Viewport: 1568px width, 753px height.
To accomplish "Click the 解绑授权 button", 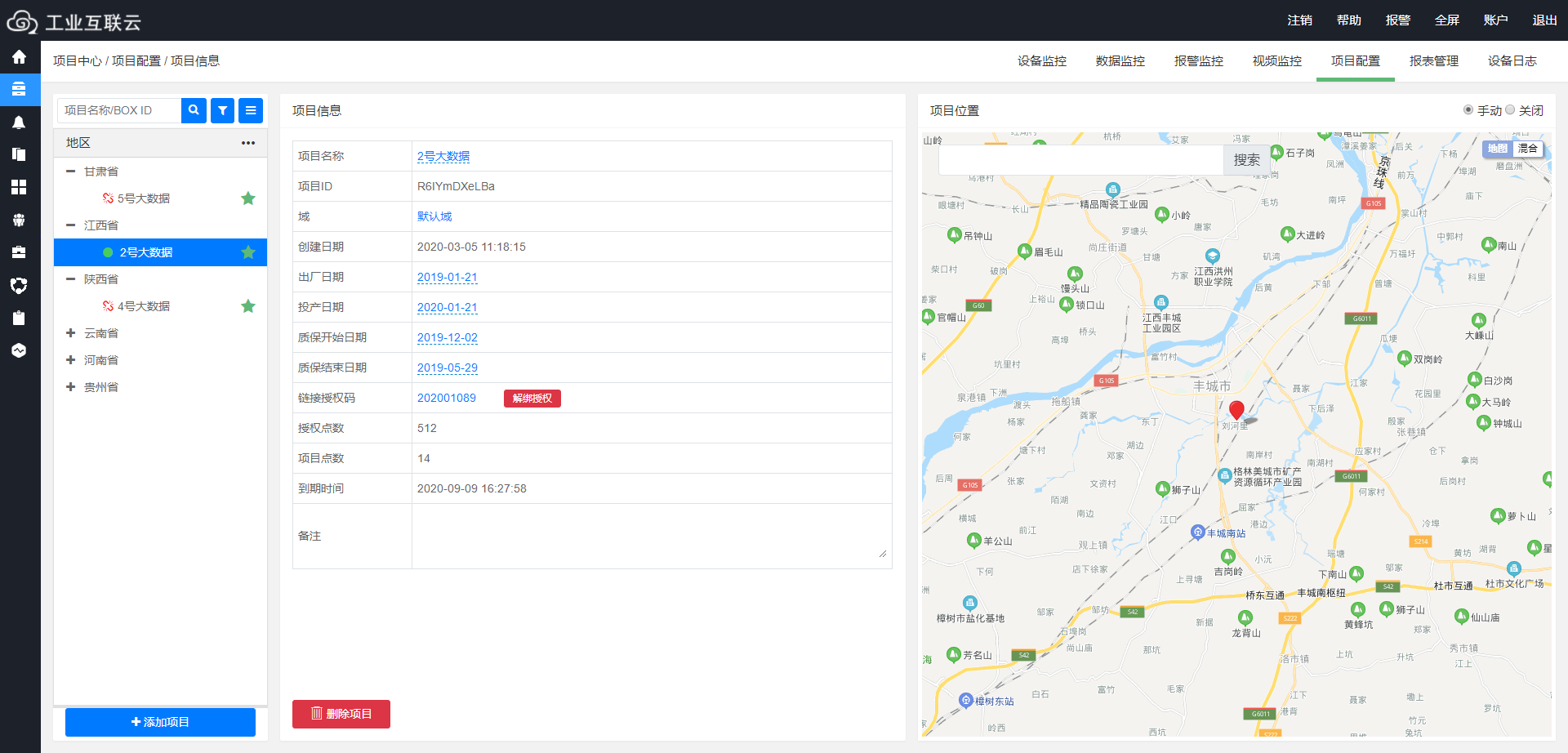I will [x=532, y=399].
